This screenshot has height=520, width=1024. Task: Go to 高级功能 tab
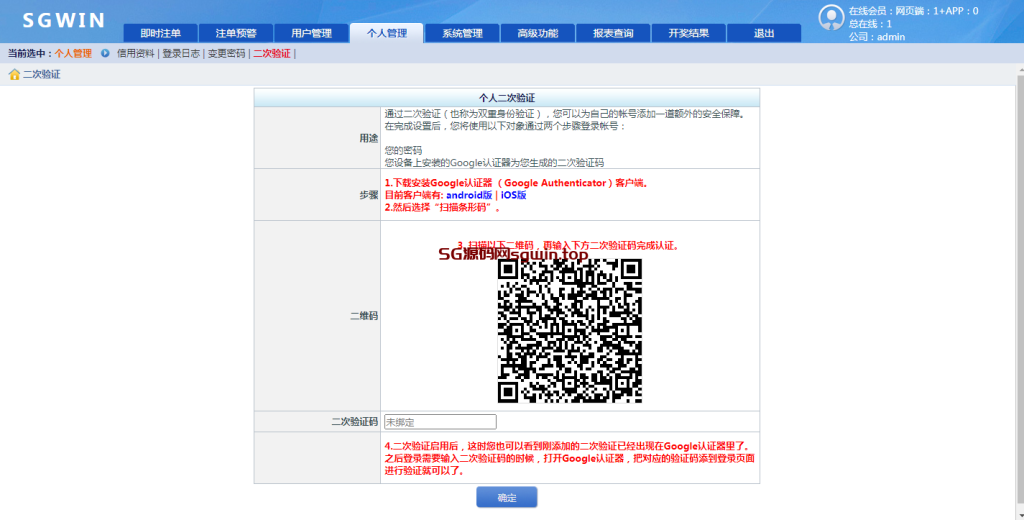tap(537, 33)
